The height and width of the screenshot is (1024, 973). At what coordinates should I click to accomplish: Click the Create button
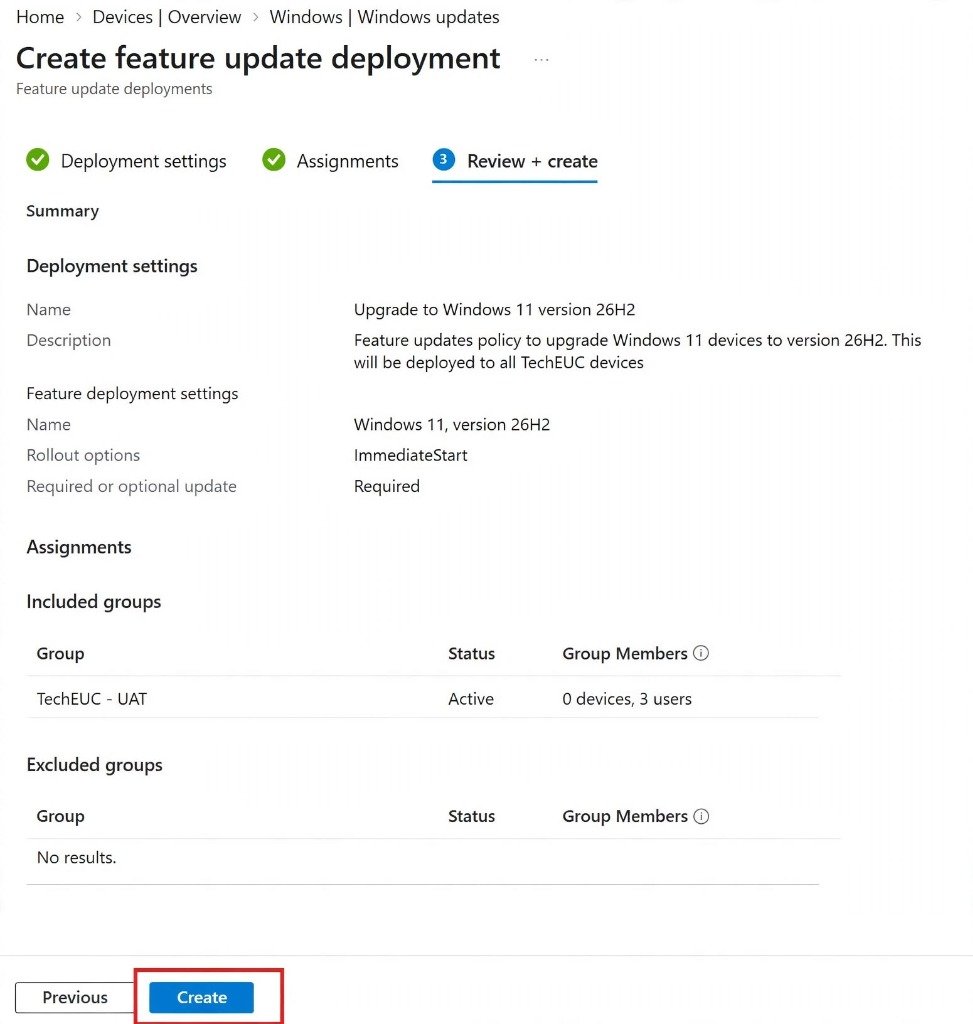[x=201, y=997]
